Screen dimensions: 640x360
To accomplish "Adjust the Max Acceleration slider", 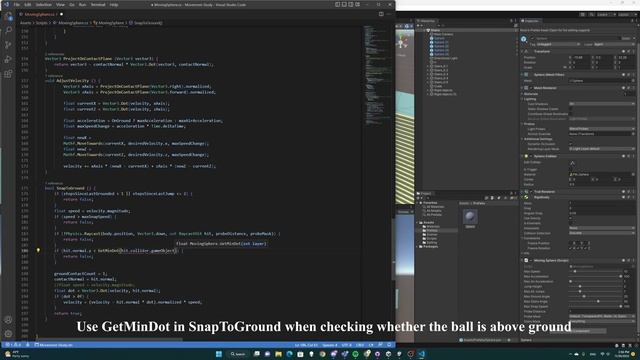I will [x=595, y=276].
